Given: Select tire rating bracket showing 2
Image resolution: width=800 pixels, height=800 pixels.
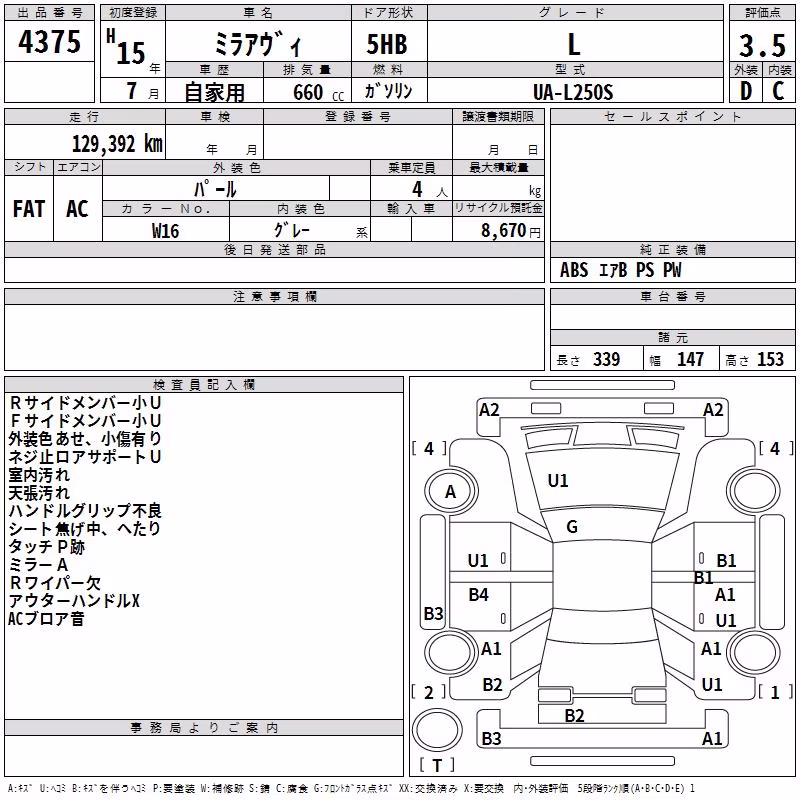Looking at the screenshot, I should click(x=429, y=692).
